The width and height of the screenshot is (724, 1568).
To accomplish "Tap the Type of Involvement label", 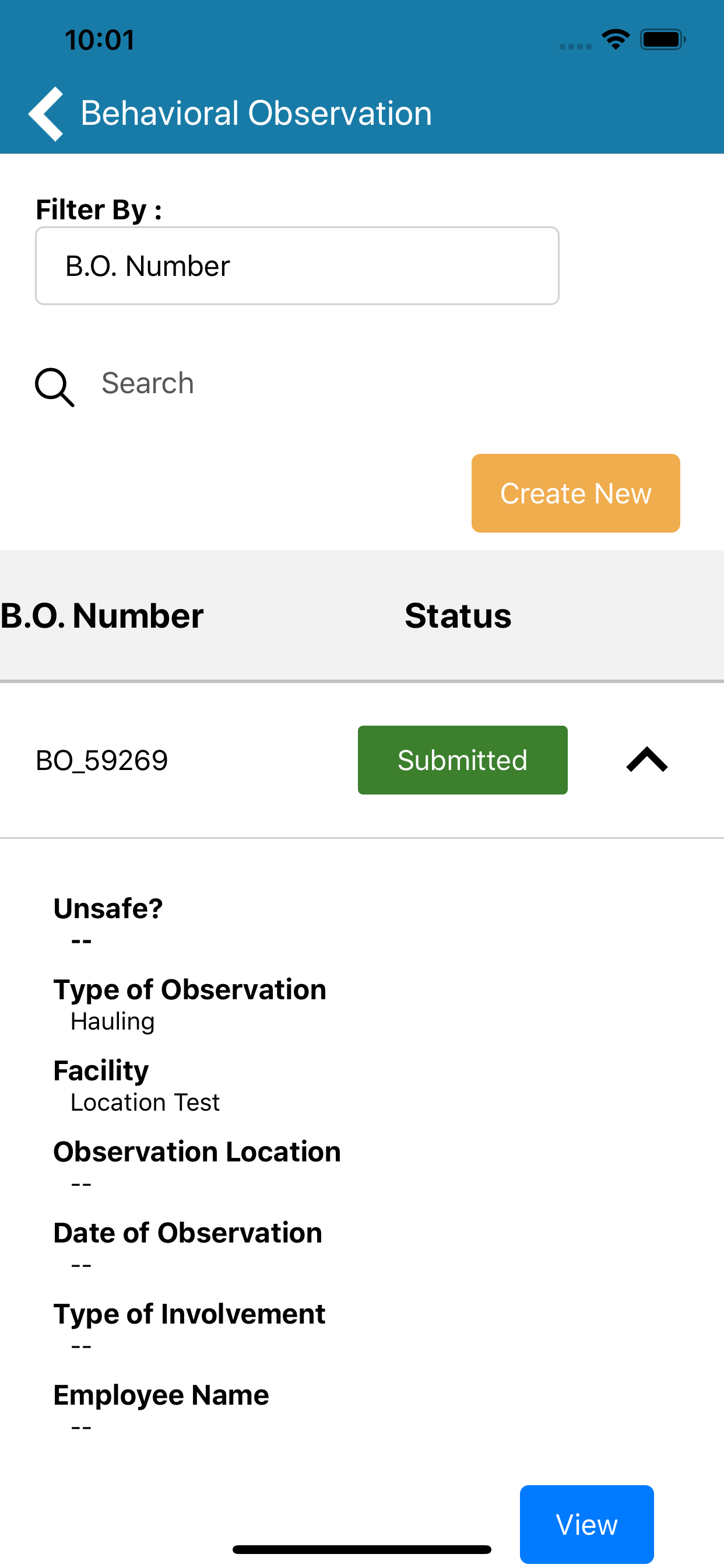I will [x=189, y=1314].
